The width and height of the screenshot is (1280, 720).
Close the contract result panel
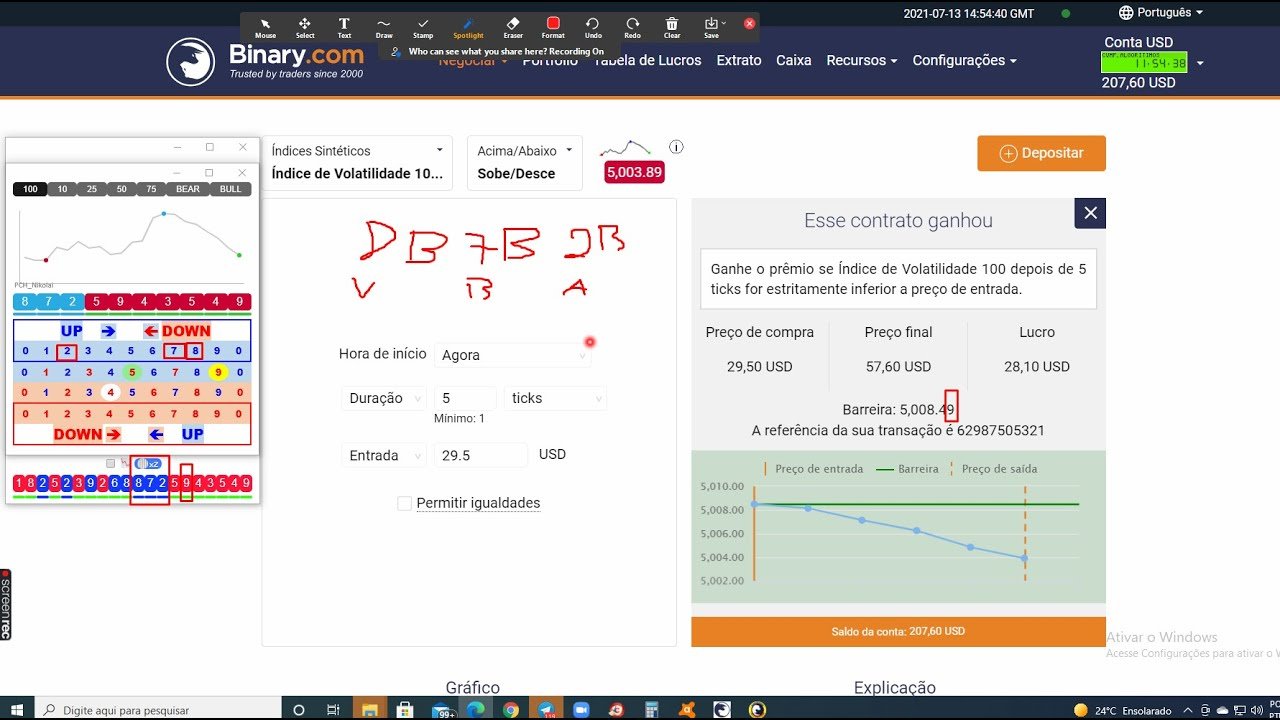(x=1090, y=213)
